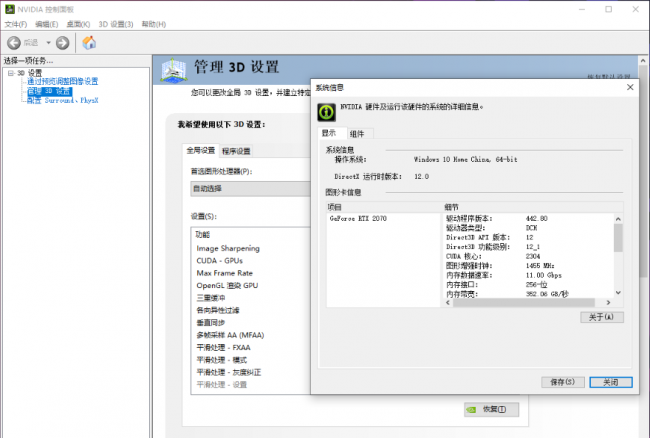Go to Home via house icon
This screenshot has height=438, width=650.
coord(89,42)
